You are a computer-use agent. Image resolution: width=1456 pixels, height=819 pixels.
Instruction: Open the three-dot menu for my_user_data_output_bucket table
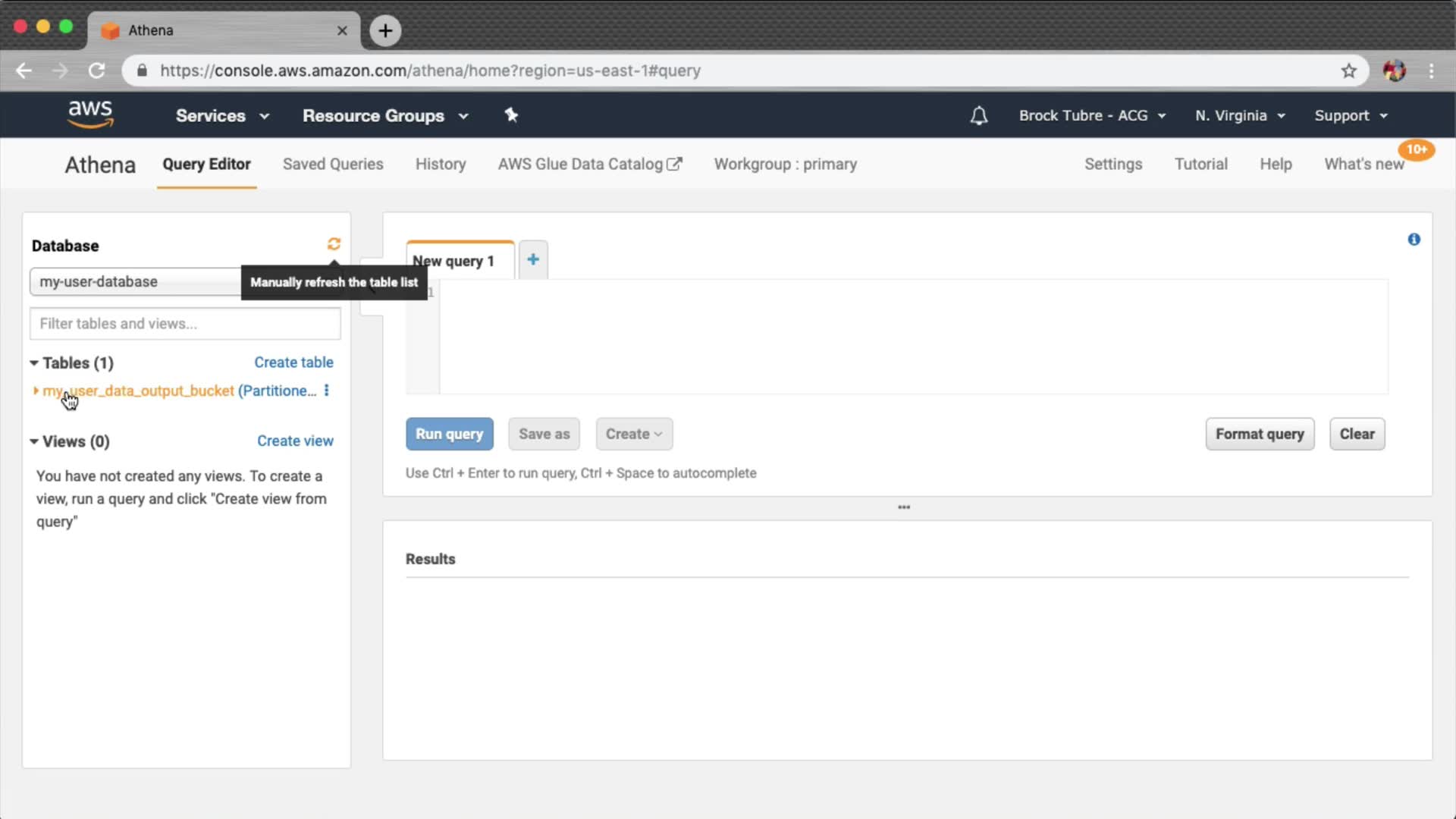pyautogui.click(x=327, y=391)
